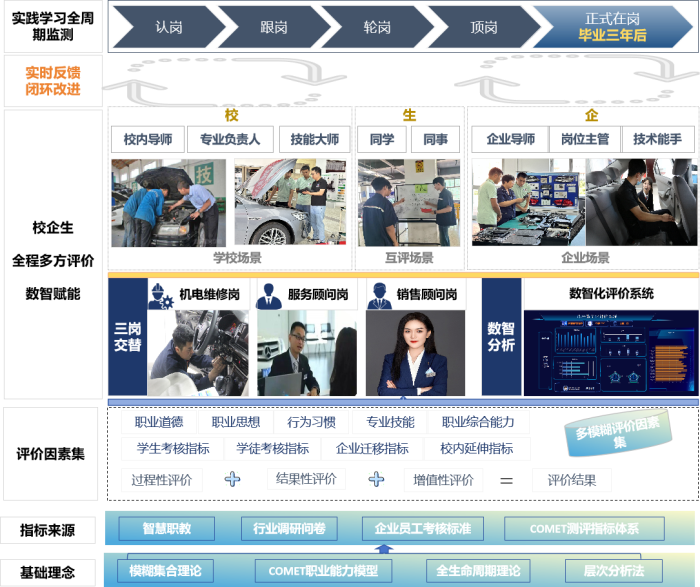This screenshot has width=700, height=587.
Task: Click the equals sign before 评价结果
Action: pyautogui.click(x=506, y=480)
